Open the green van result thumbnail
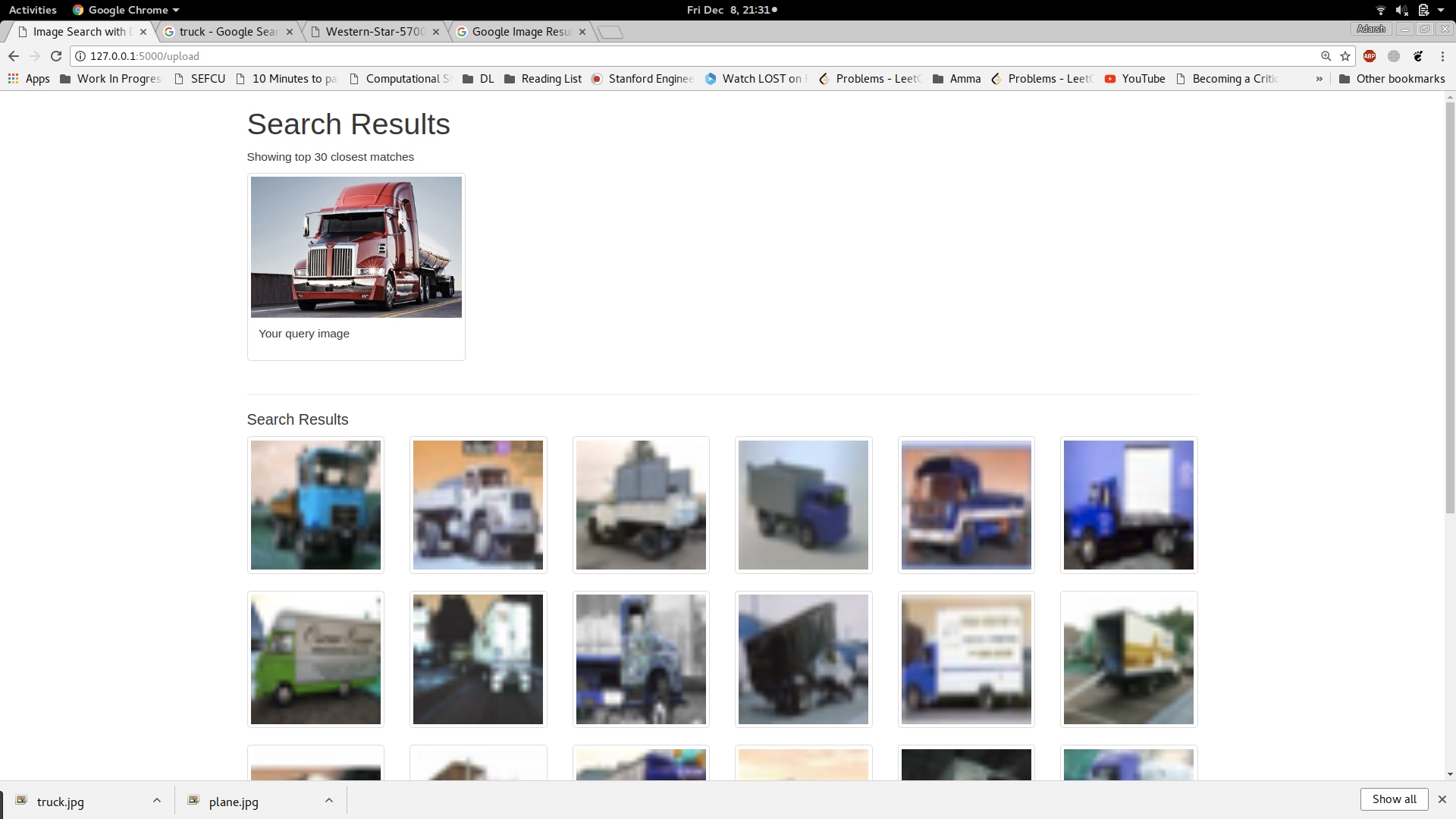The height and width of the screenshot is (819, 1456). 315,659
